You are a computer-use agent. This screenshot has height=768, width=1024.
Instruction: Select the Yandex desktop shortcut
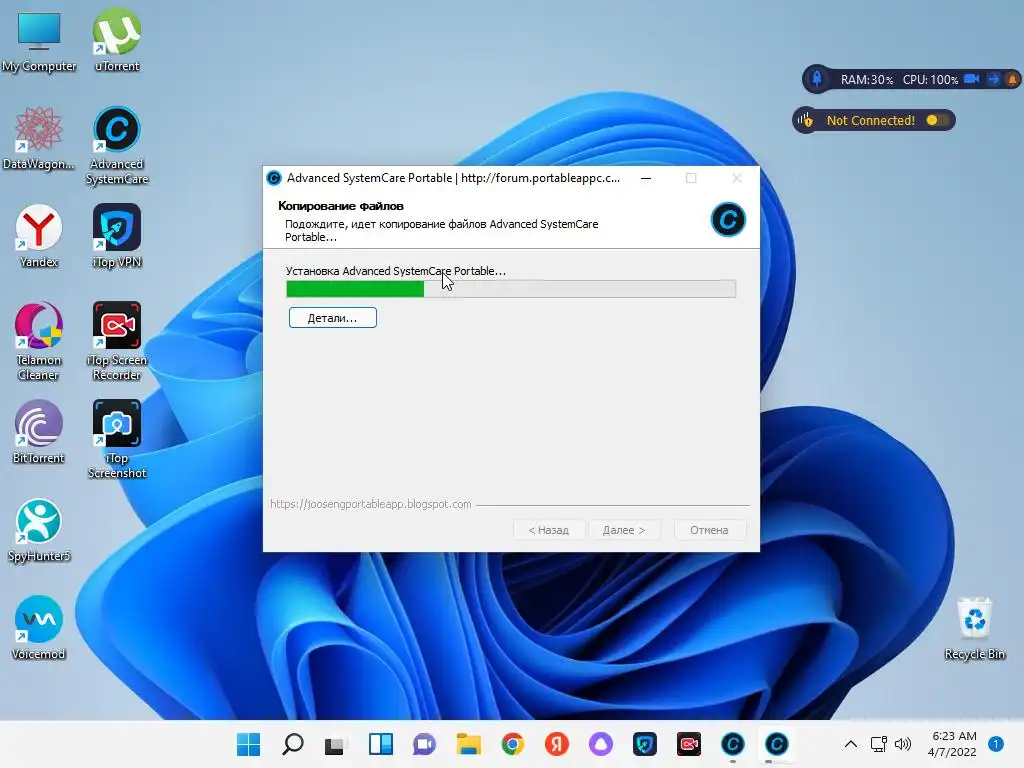point(39,236)
